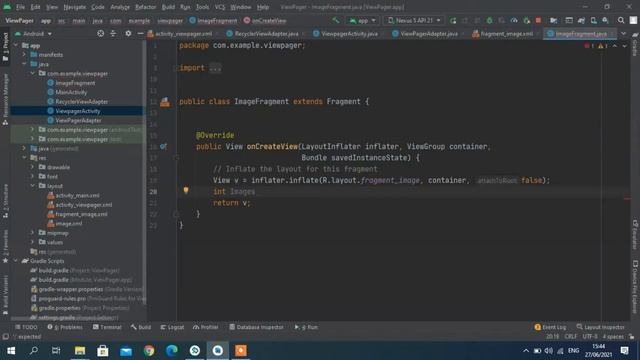The height and width of the screenshot is (360, 640).
Task: Stop the running app with the red square
Action: pos(538,20)
